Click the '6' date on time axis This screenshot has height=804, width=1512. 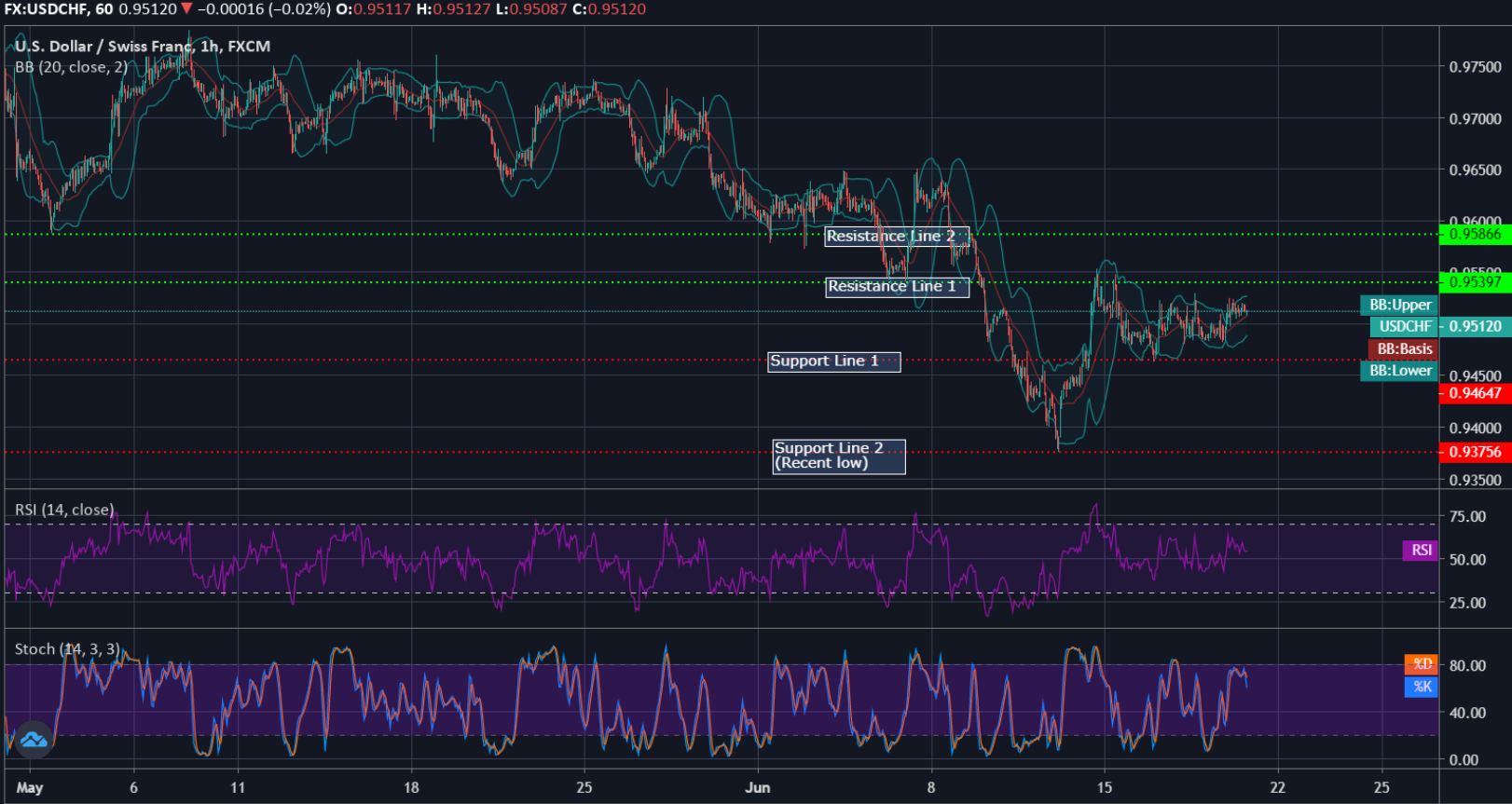(134, 788)
